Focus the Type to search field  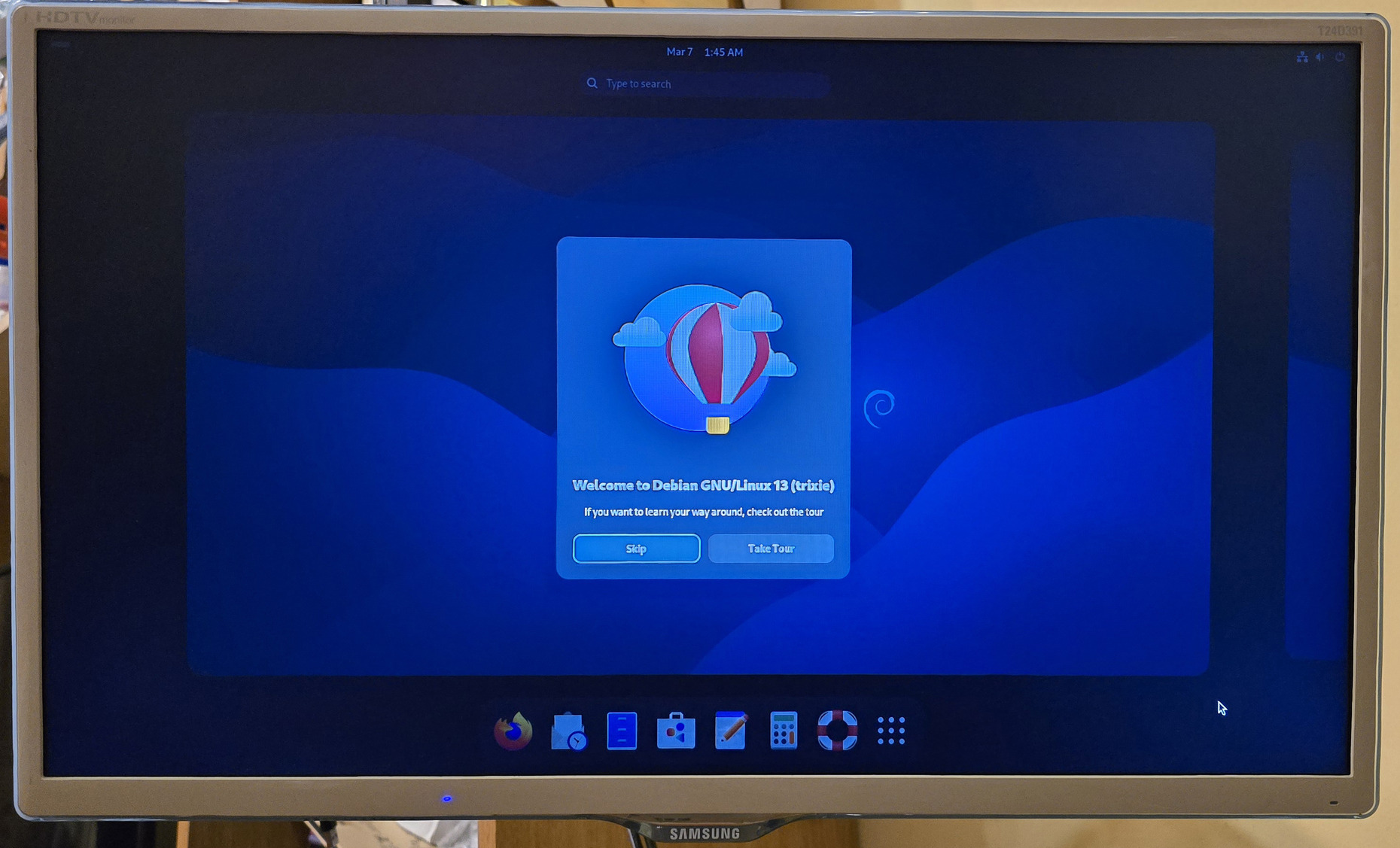click(x=704, y=84)
